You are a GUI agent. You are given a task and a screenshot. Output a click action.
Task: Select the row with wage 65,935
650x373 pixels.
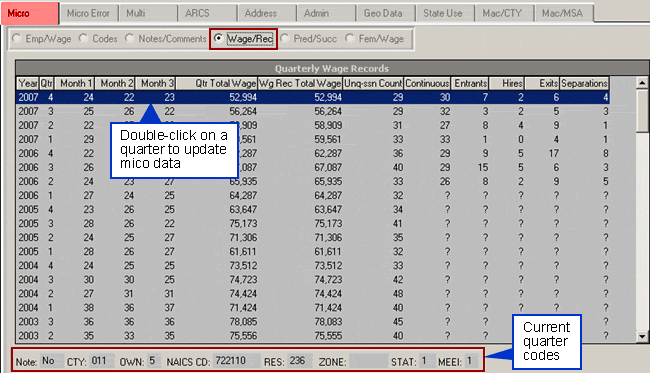click(x=313, y=182)
